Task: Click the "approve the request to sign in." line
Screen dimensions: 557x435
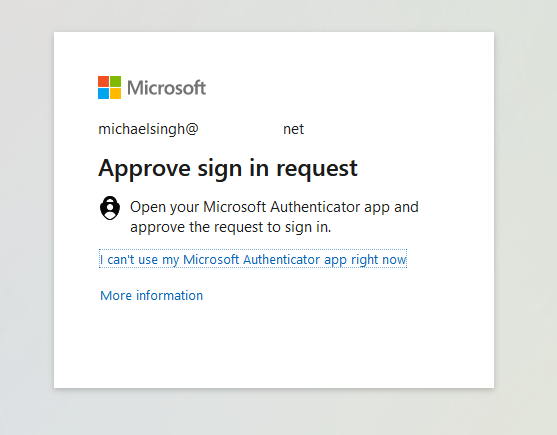Action: tap(231, 227)
